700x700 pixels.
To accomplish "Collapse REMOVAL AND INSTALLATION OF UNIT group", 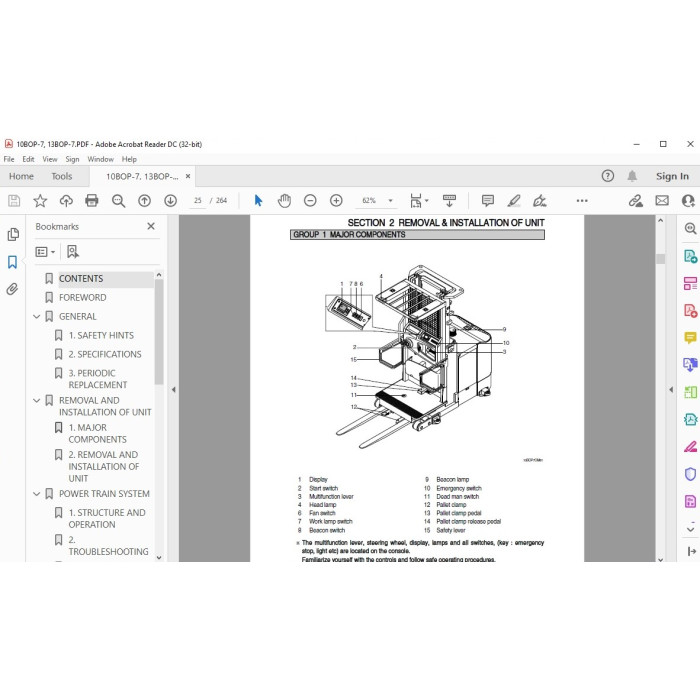I will tap(37, 400).
